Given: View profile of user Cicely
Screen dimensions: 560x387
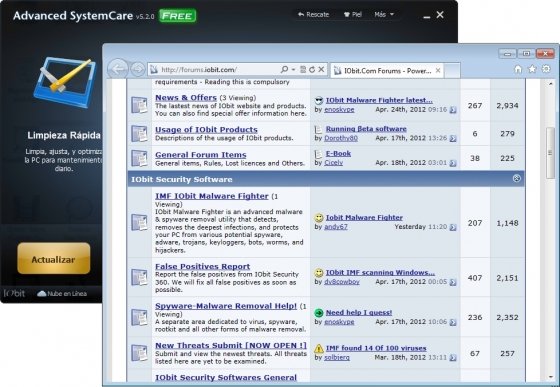Looking at the screenshot, I should pyautogui.click(x=333, y=163).
